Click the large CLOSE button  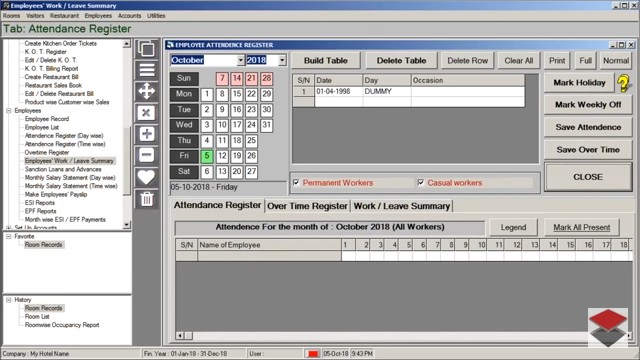pos(588,177)
